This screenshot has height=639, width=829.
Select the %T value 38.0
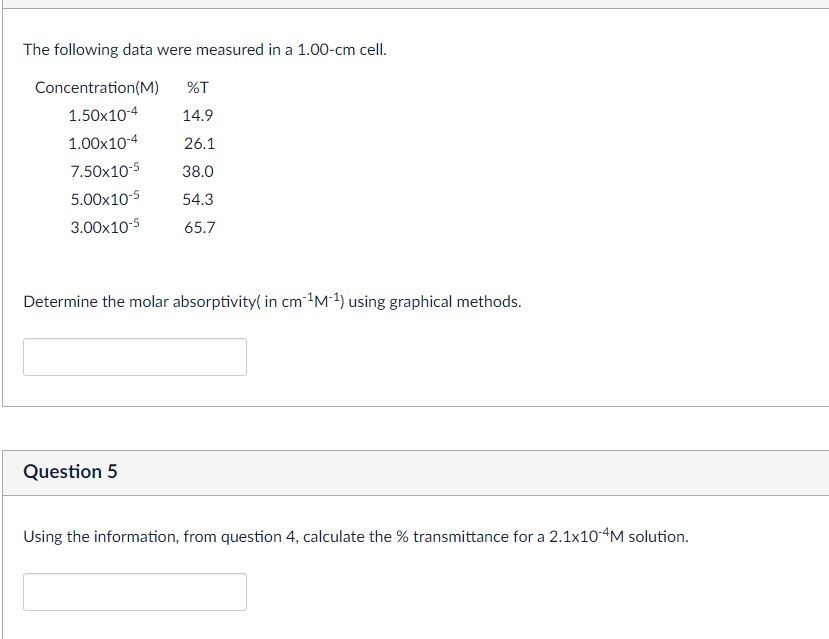pyautogui.click(x=197, y=170)
